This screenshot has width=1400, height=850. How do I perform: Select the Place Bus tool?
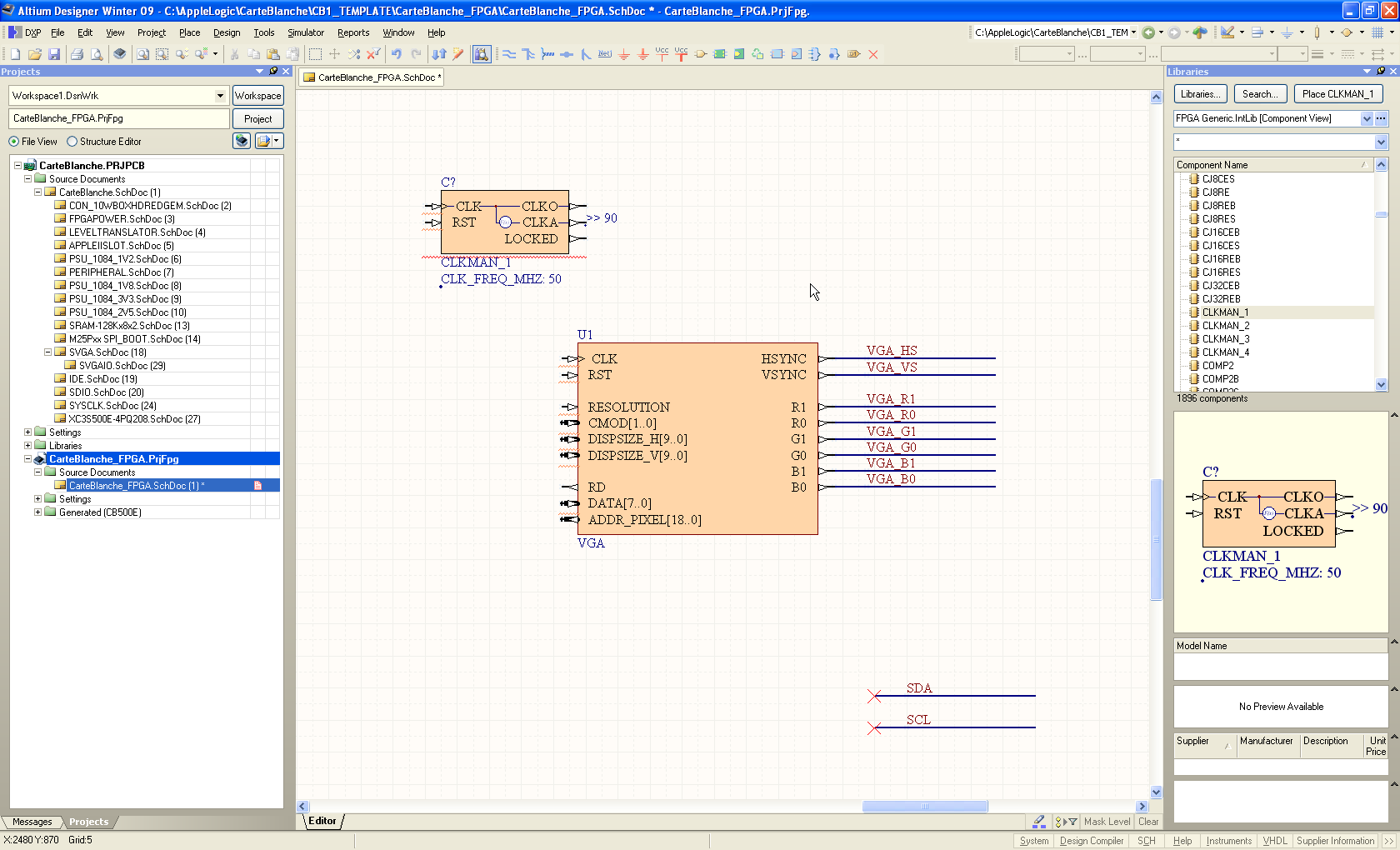pos(528,54)
